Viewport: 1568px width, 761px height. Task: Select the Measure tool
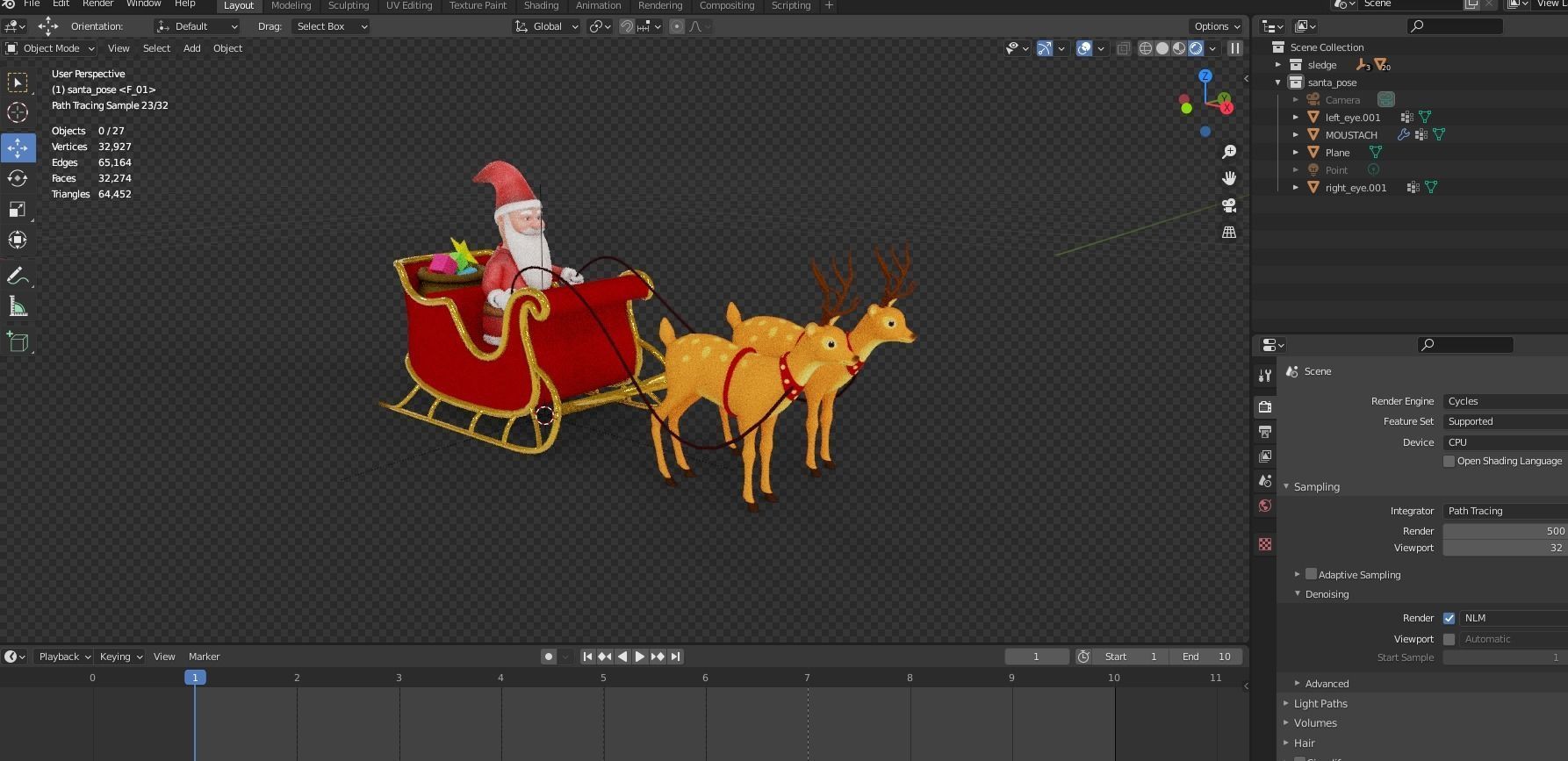(18, 306)
